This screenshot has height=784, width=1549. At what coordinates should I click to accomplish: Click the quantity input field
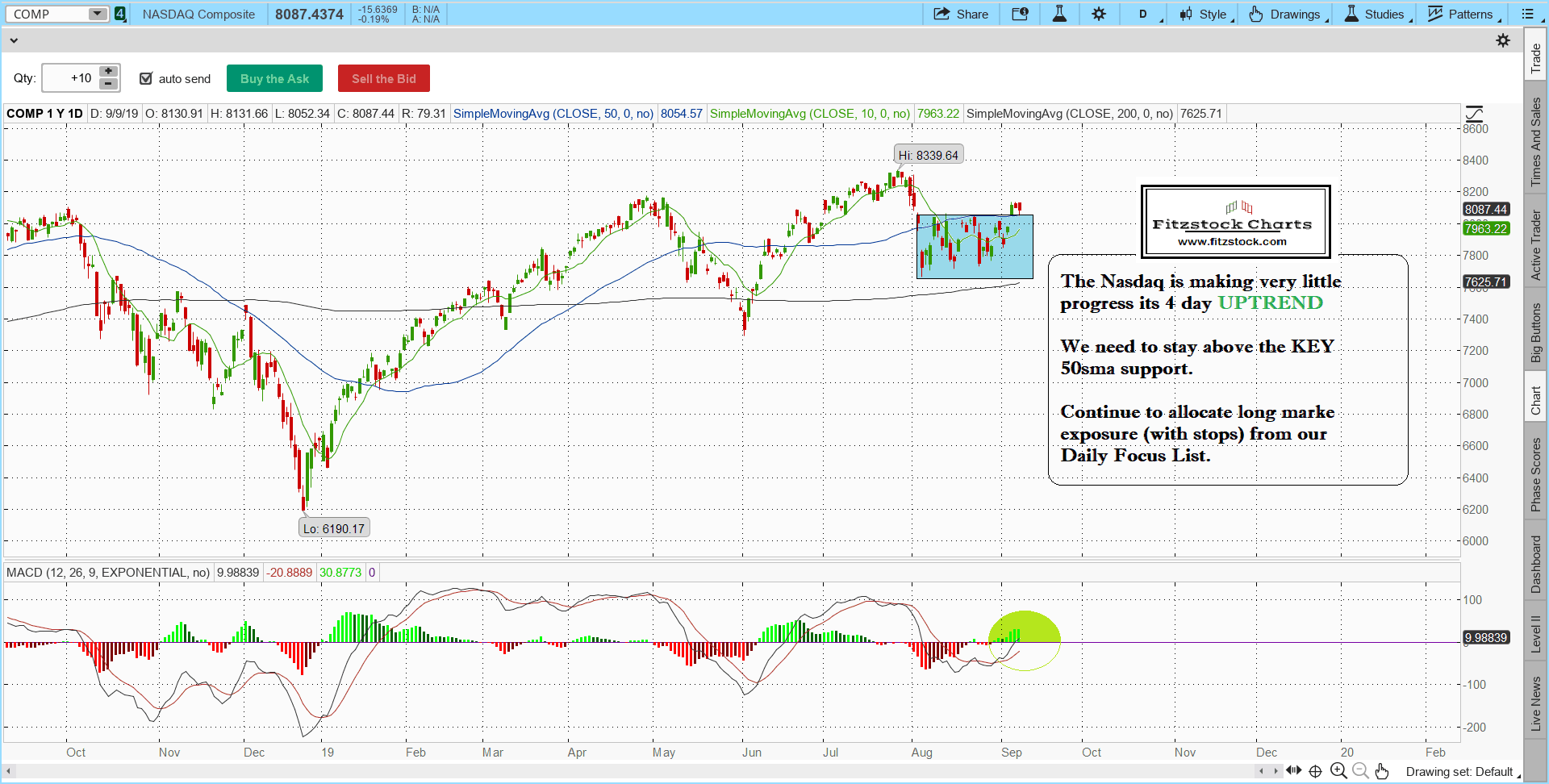[x=70, y=78]
